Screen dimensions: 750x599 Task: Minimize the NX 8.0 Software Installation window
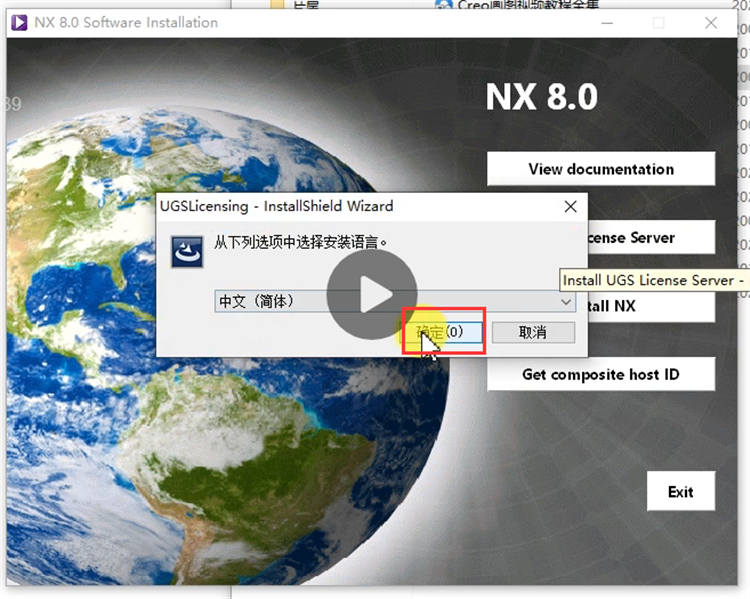coord(607,23)
